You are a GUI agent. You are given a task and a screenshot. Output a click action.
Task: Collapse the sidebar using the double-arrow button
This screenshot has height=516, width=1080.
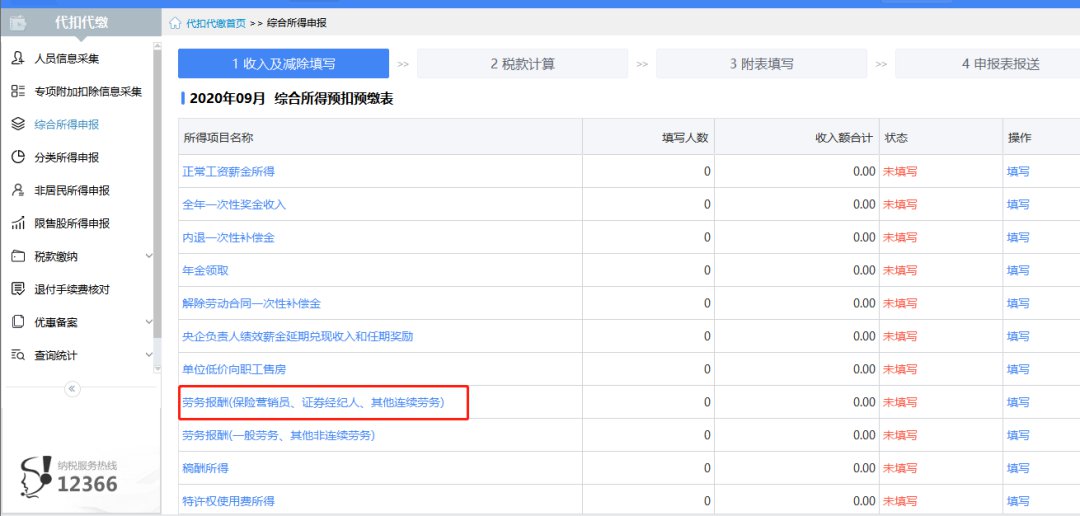pos(72,389)
